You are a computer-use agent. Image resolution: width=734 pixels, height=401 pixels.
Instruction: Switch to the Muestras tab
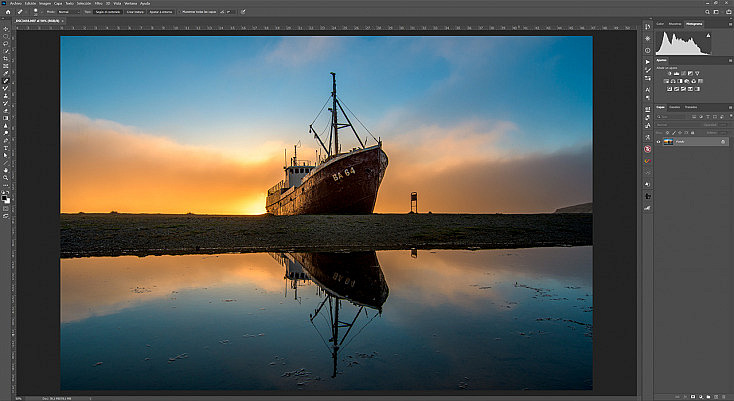(675, 24)
